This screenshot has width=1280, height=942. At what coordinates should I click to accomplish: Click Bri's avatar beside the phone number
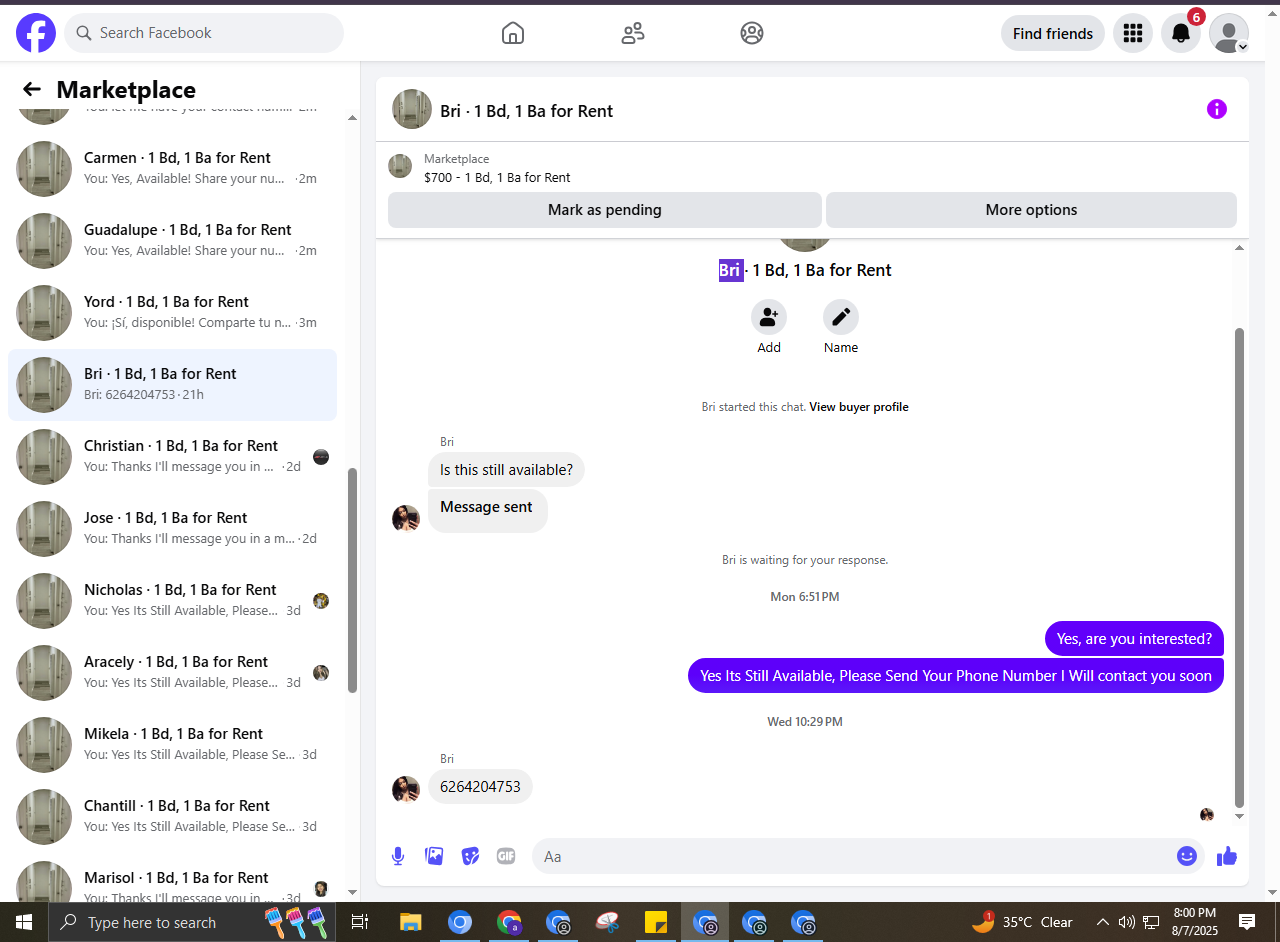[x=406, y=789]
